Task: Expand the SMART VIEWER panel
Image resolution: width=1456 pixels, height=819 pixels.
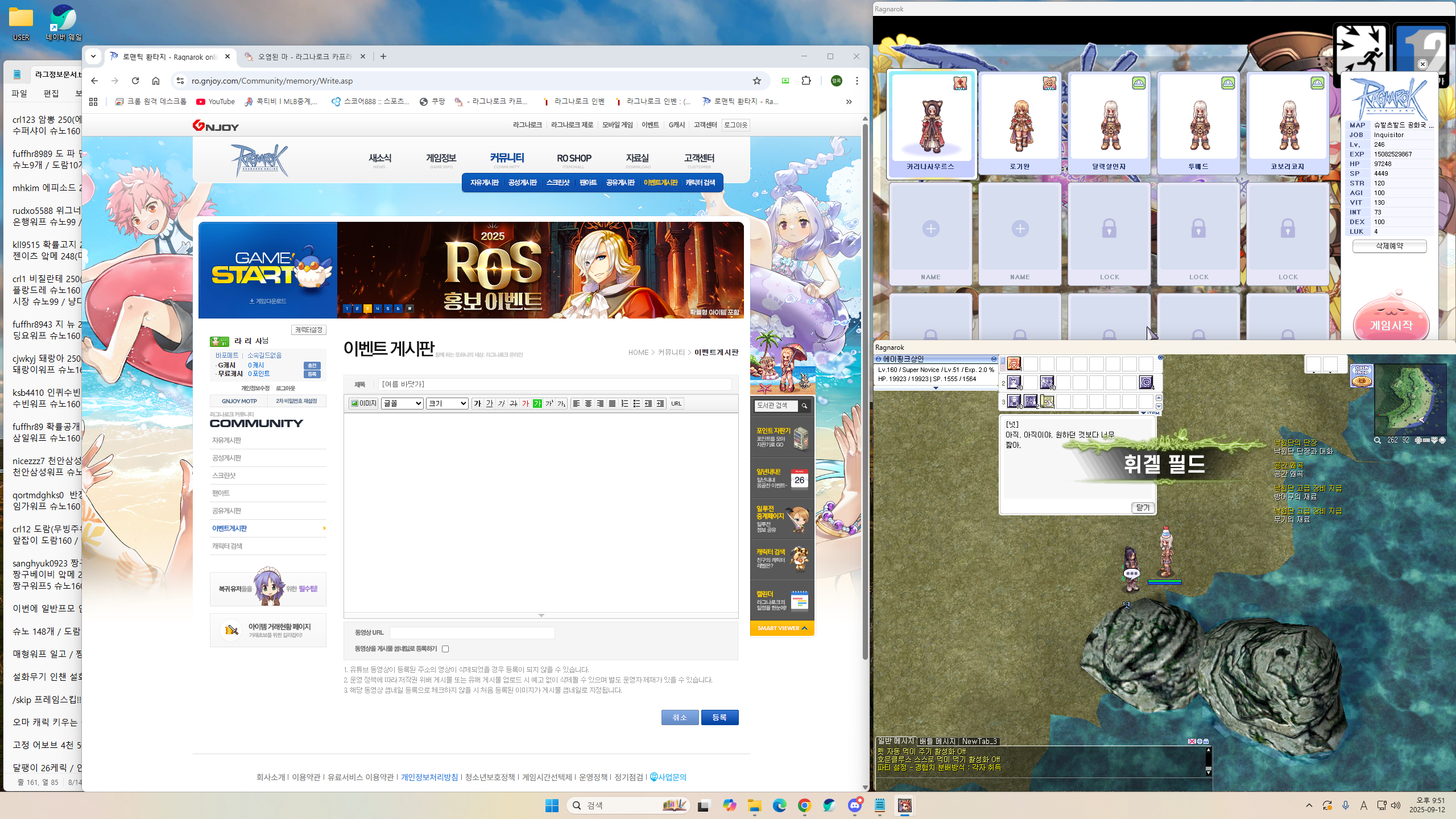Action: pos(782,628)
